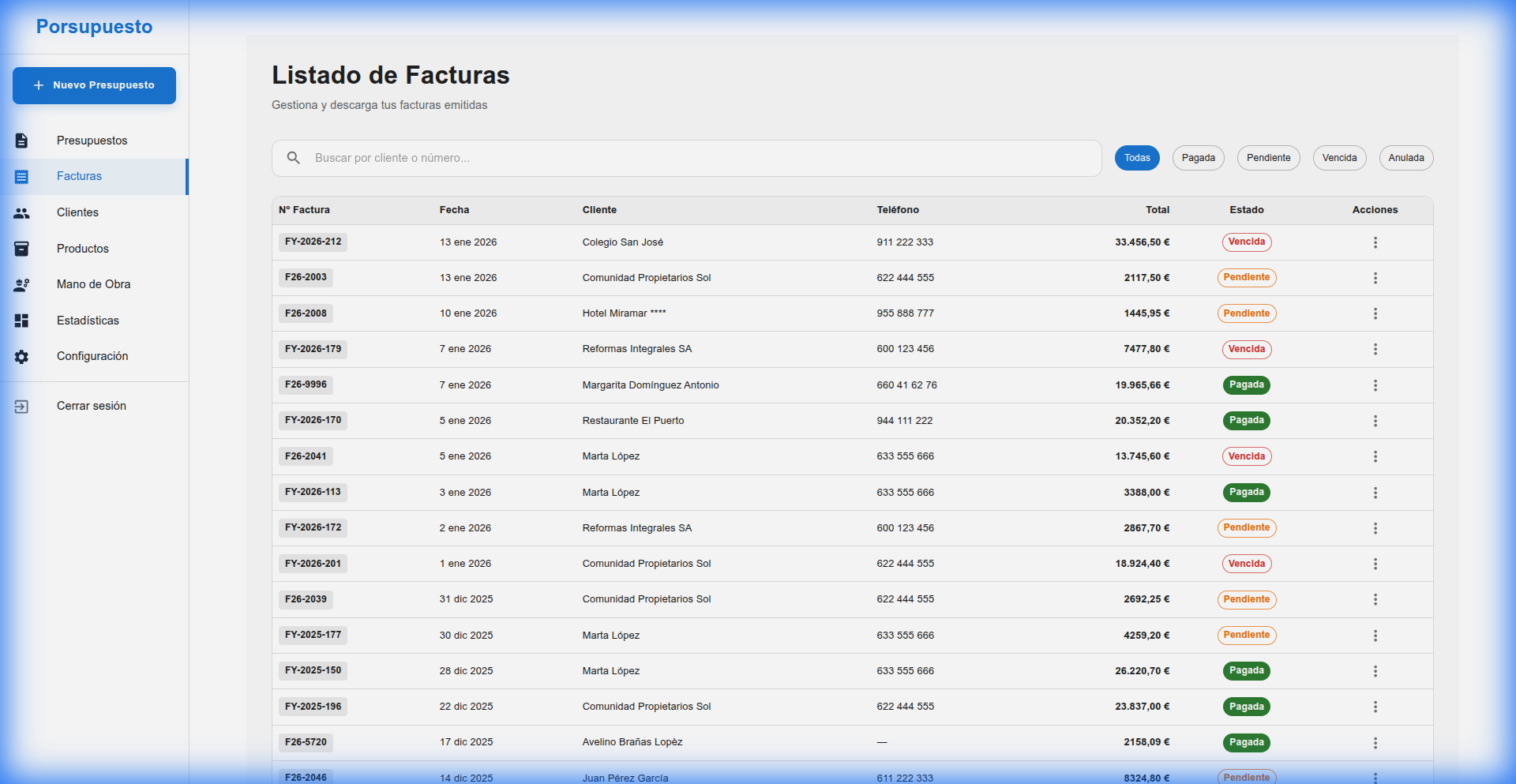Go to Facturas in the sidebar
This screenshot has width=1516, height=784.
point(79,176)
